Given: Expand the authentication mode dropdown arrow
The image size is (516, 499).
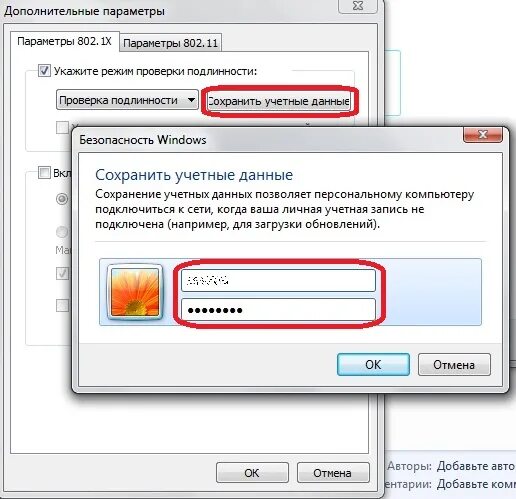Looking at the screenshot, I should click(191, 100).
